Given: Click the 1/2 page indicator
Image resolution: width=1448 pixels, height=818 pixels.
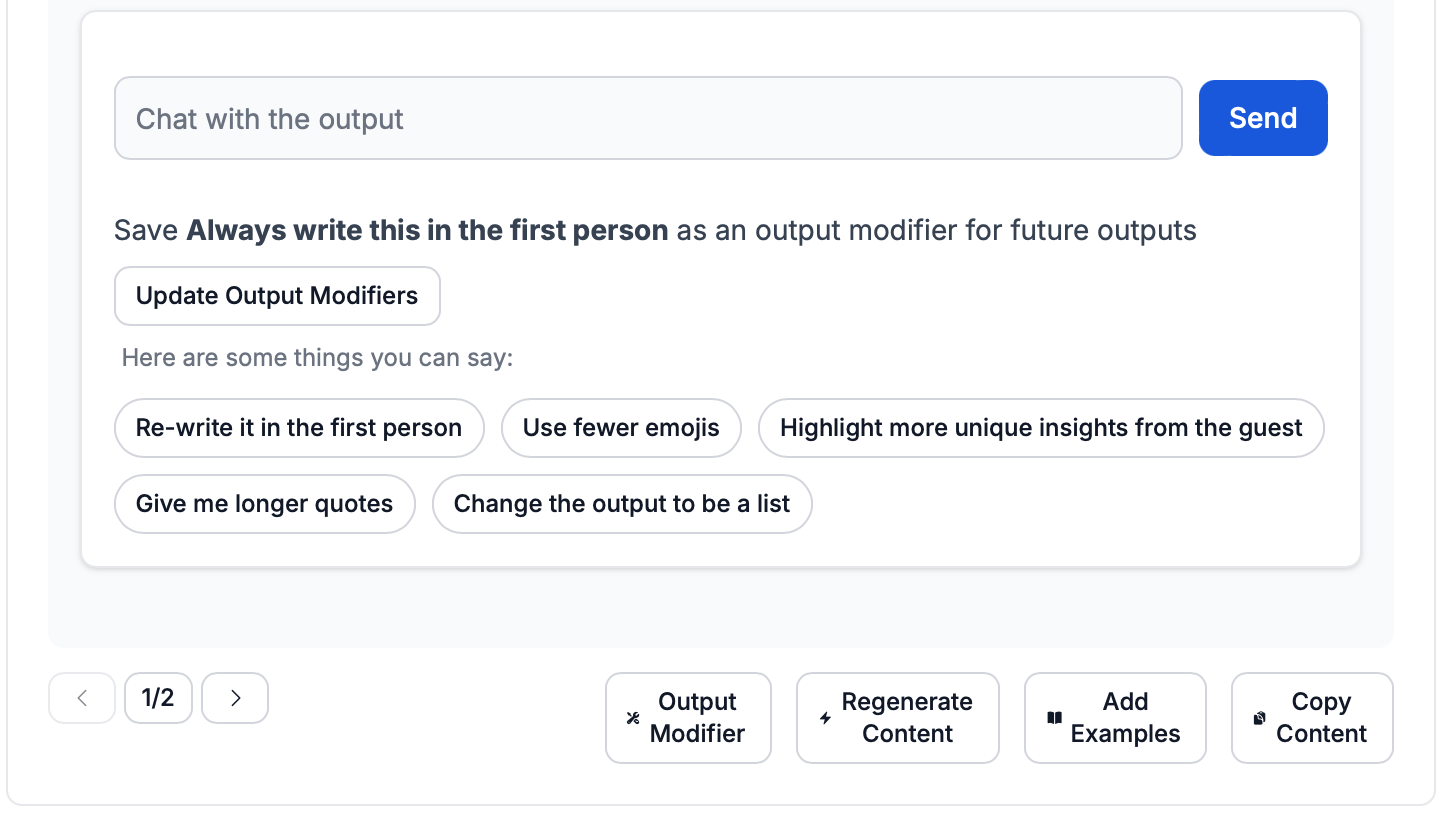Looking at the screenshot, I should pyautogui.click(x=158, y=698).
